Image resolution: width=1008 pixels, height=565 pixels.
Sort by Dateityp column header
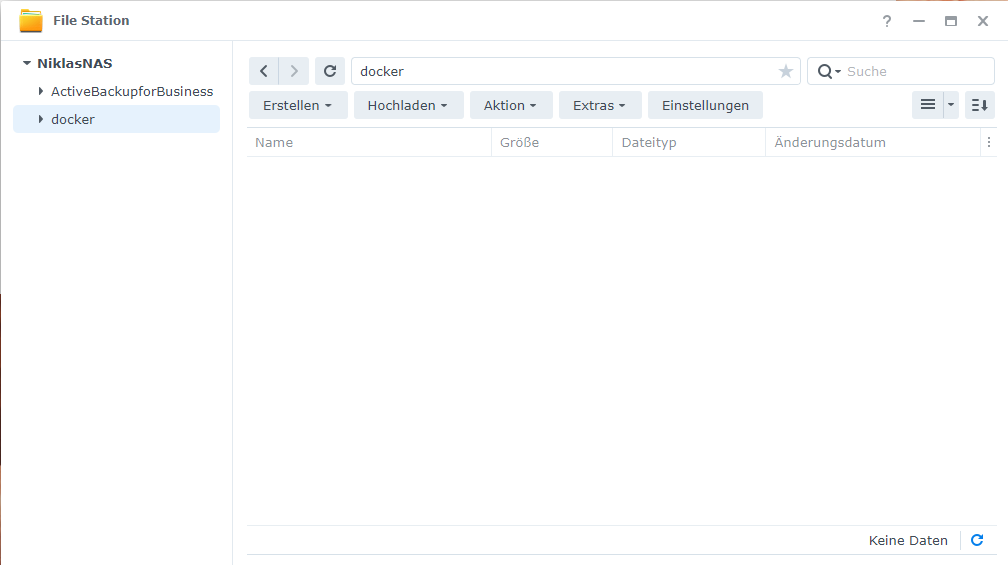(688, 143)
